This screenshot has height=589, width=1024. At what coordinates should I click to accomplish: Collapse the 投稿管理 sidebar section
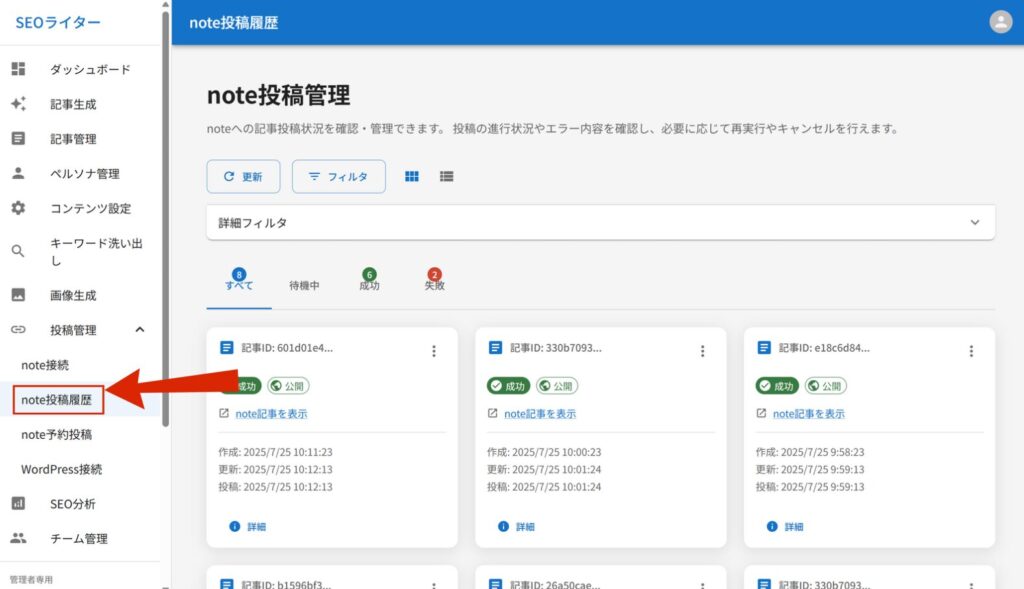139,330
